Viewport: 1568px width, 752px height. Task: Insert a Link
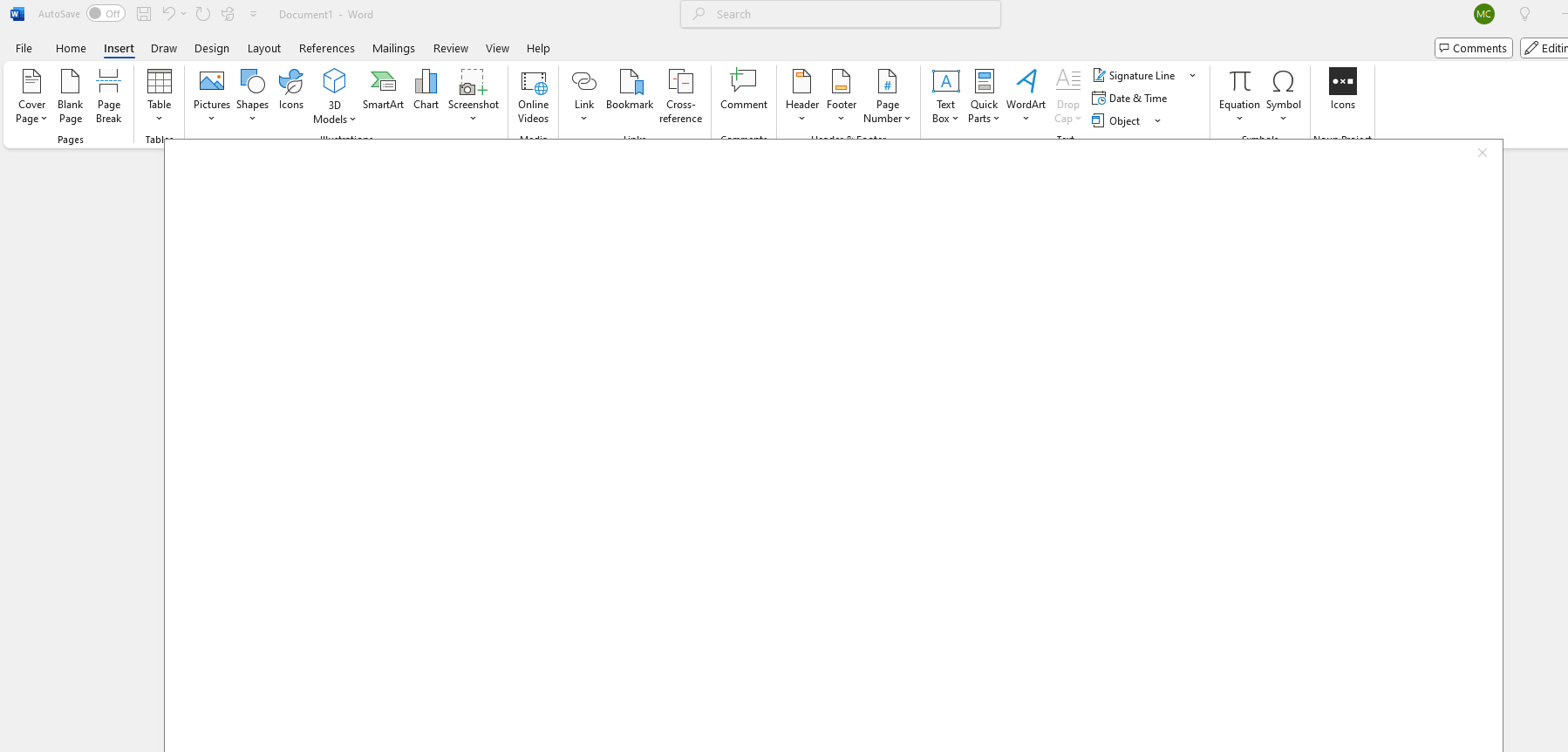(584, 96)
